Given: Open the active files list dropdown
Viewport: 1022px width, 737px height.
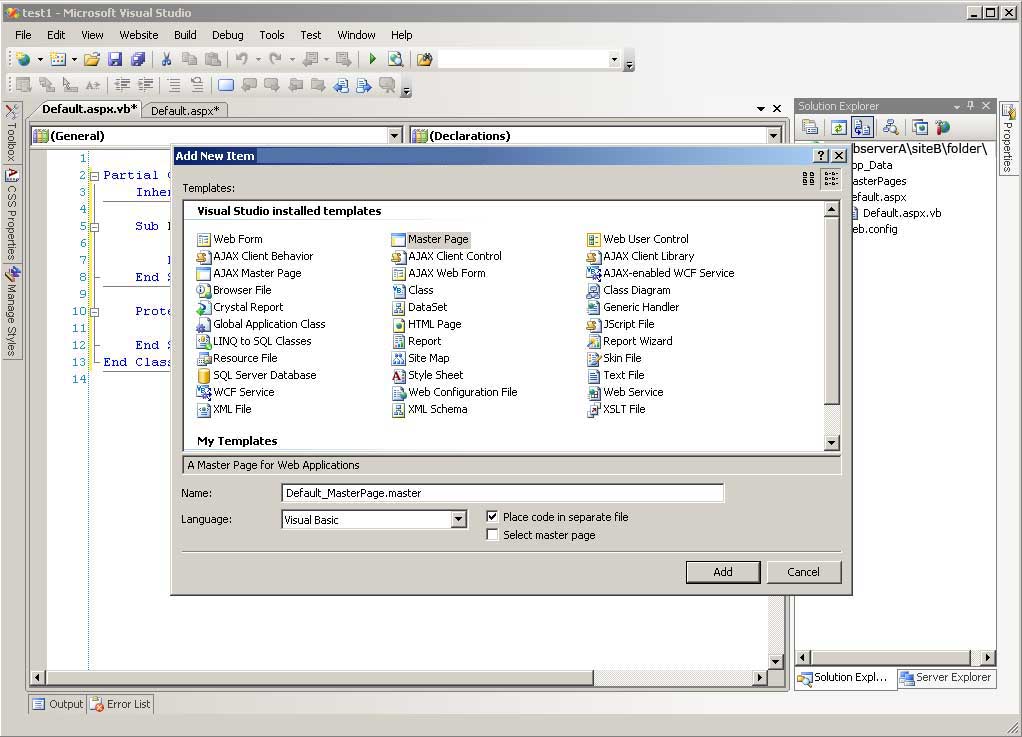Looking at the screenshot, I should (761, 109).
